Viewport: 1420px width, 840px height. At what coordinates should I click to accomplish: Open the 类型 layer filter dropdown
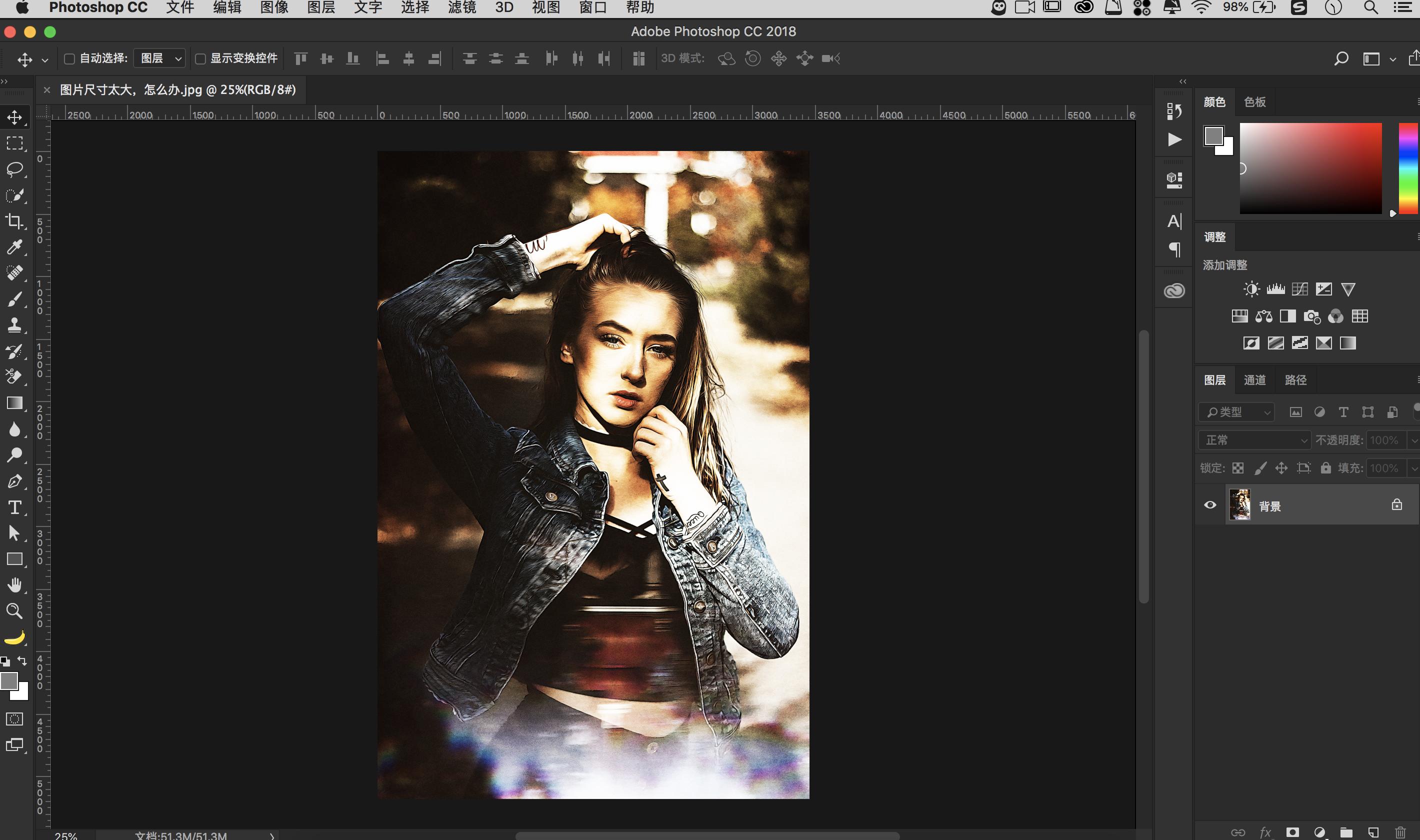pos(1236,412)
